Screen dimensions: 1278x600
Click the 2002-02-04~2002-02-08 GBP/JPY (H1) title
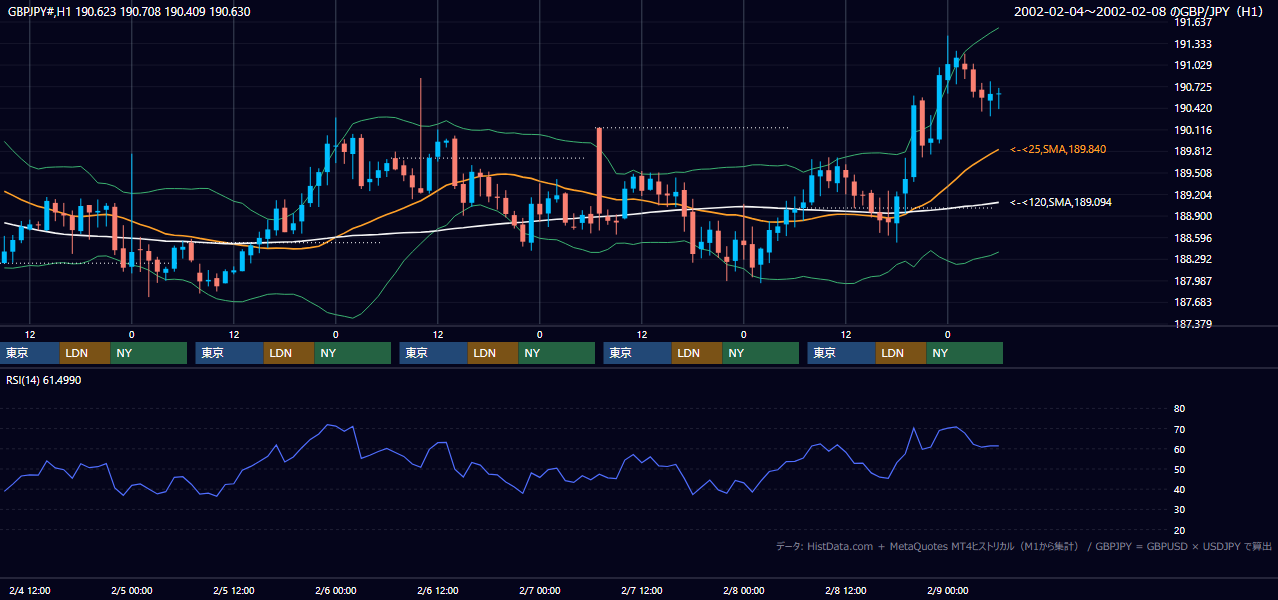pyautogui.click(x=1141, y=12)
